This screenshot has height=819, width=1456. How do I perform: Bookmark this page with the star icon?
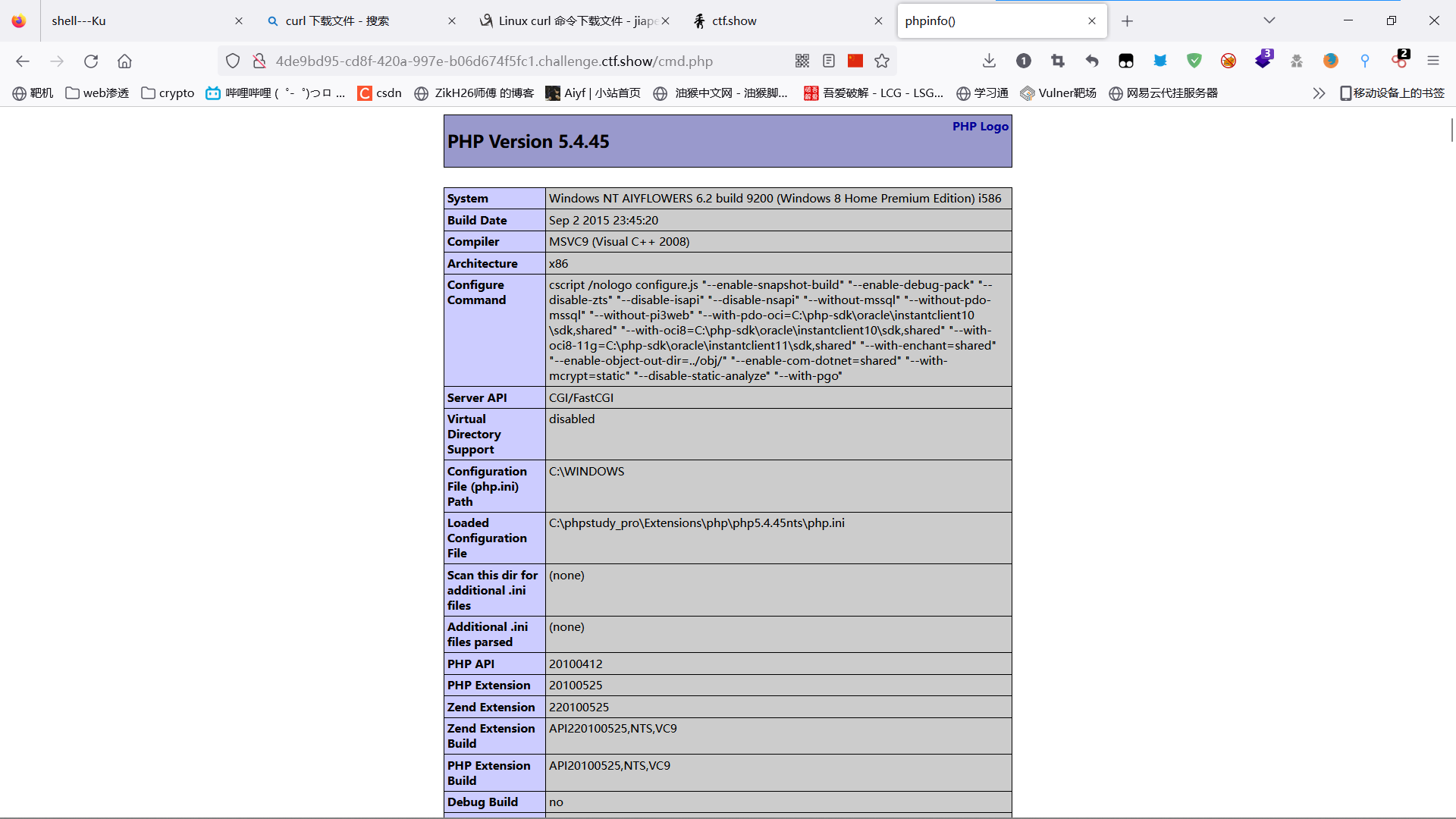[x=882, y=61]
